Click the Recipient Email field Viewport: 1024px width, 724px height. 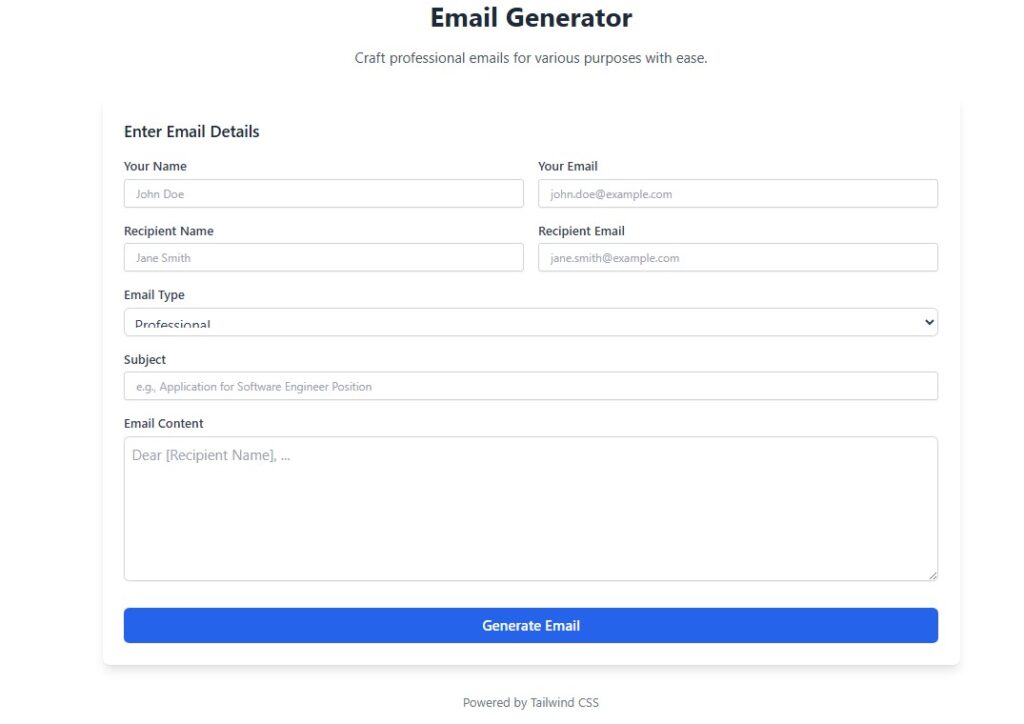737,257
